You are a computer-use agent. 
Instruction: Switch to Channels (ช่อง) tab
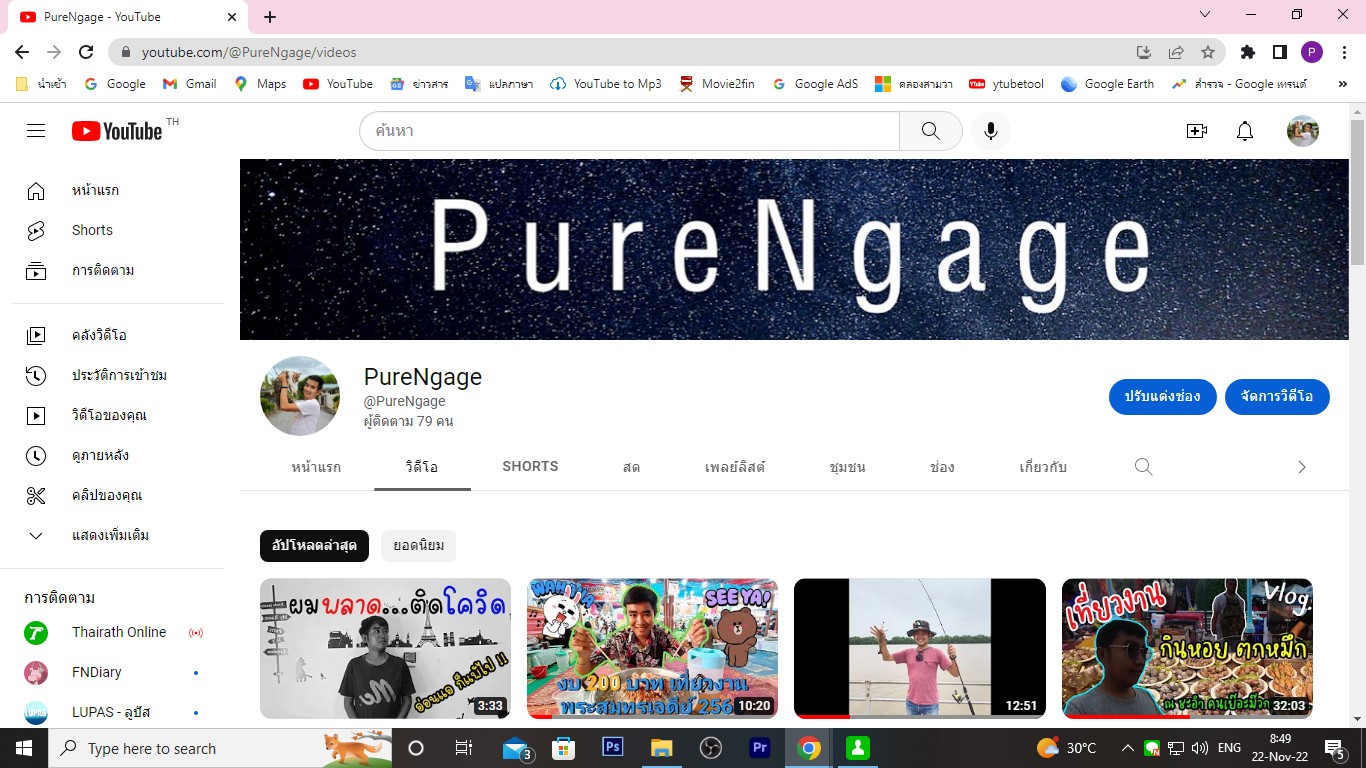(x=942, y=467)
